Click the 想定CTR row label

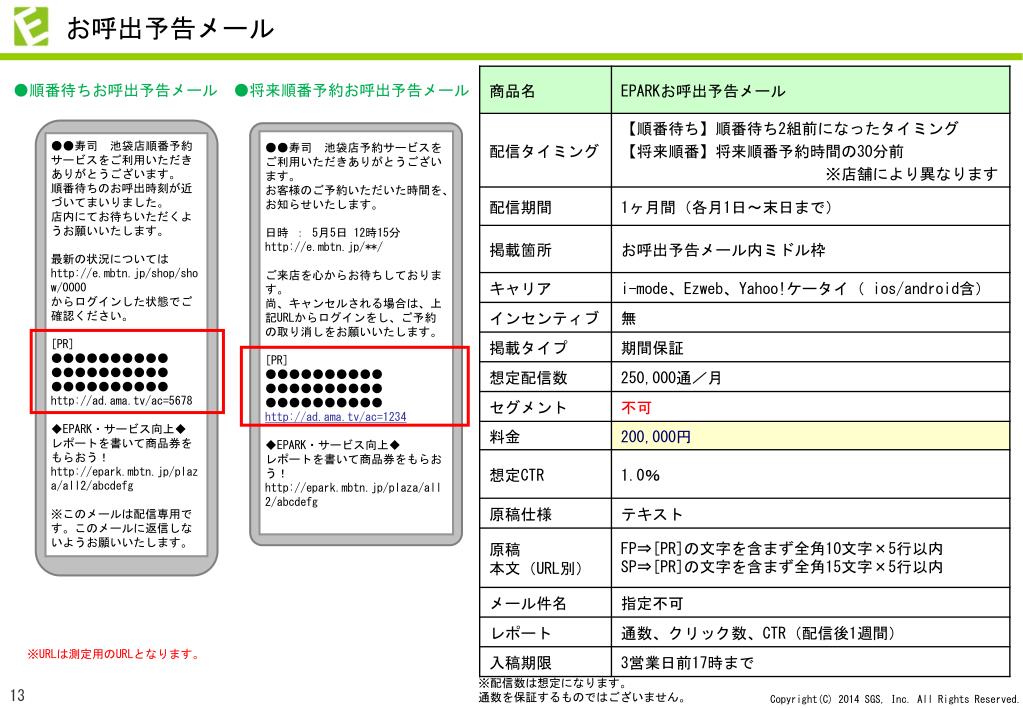[517, 475]
